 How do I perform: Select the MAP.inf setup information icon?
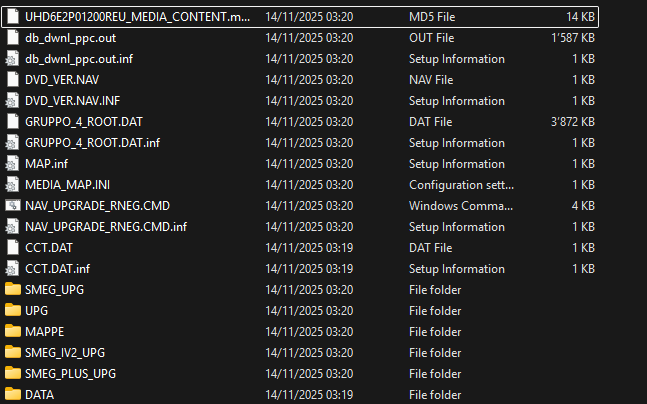coord(13,163)
